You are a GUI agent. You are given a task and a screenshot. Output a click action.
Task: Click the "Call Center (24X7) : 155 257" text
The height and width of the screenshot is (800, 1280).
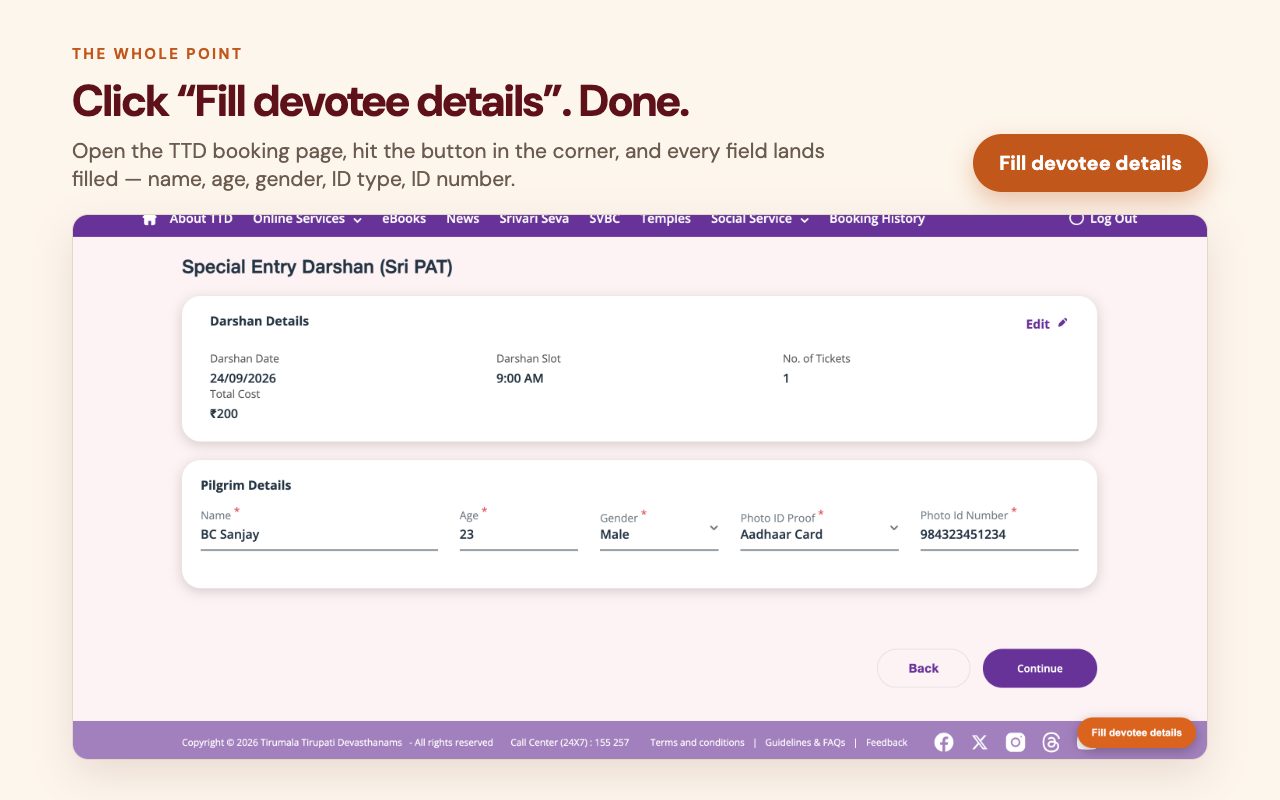(570, 743)
